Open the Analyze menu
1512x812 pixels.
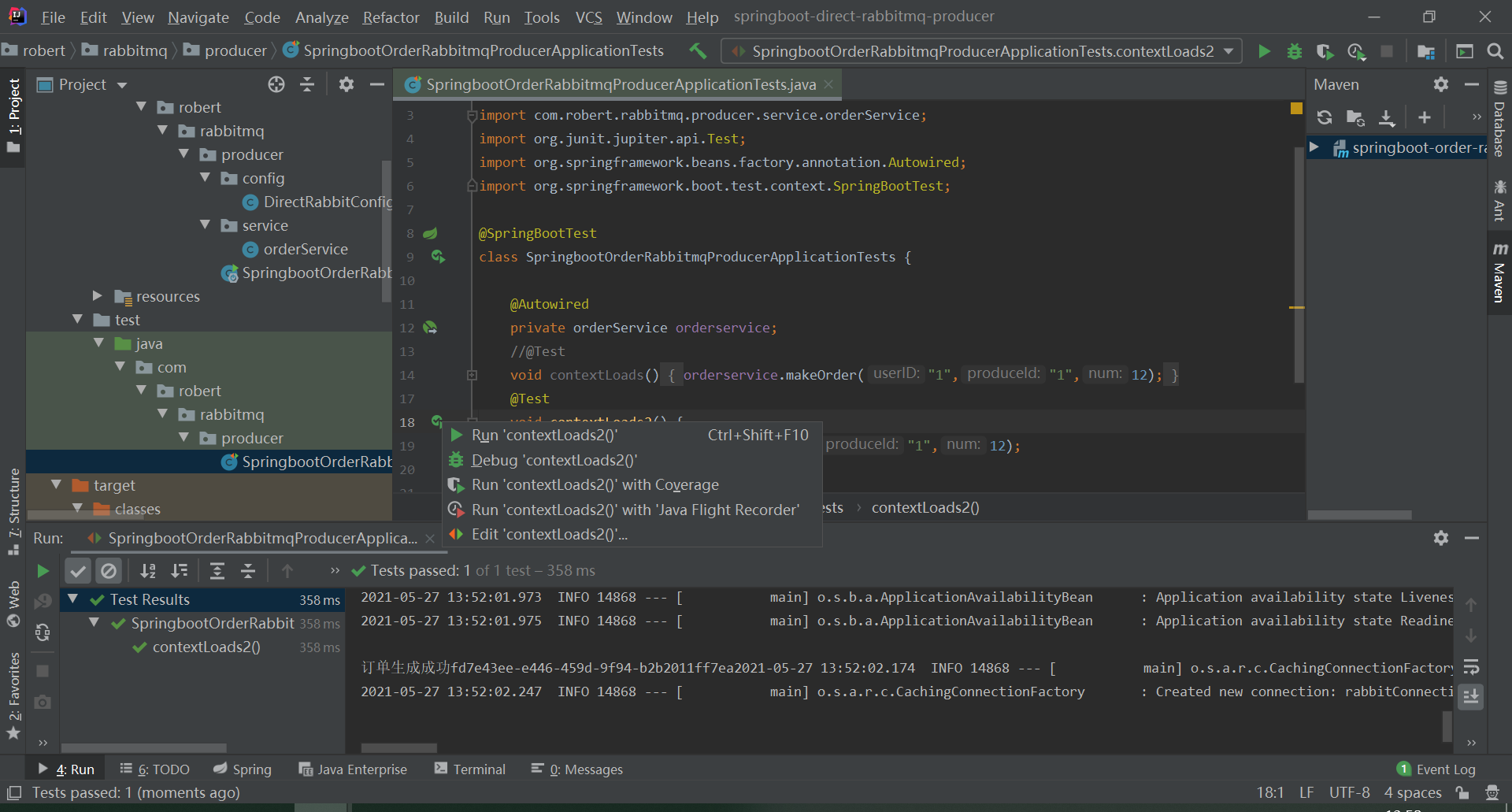tap(321, 17)
